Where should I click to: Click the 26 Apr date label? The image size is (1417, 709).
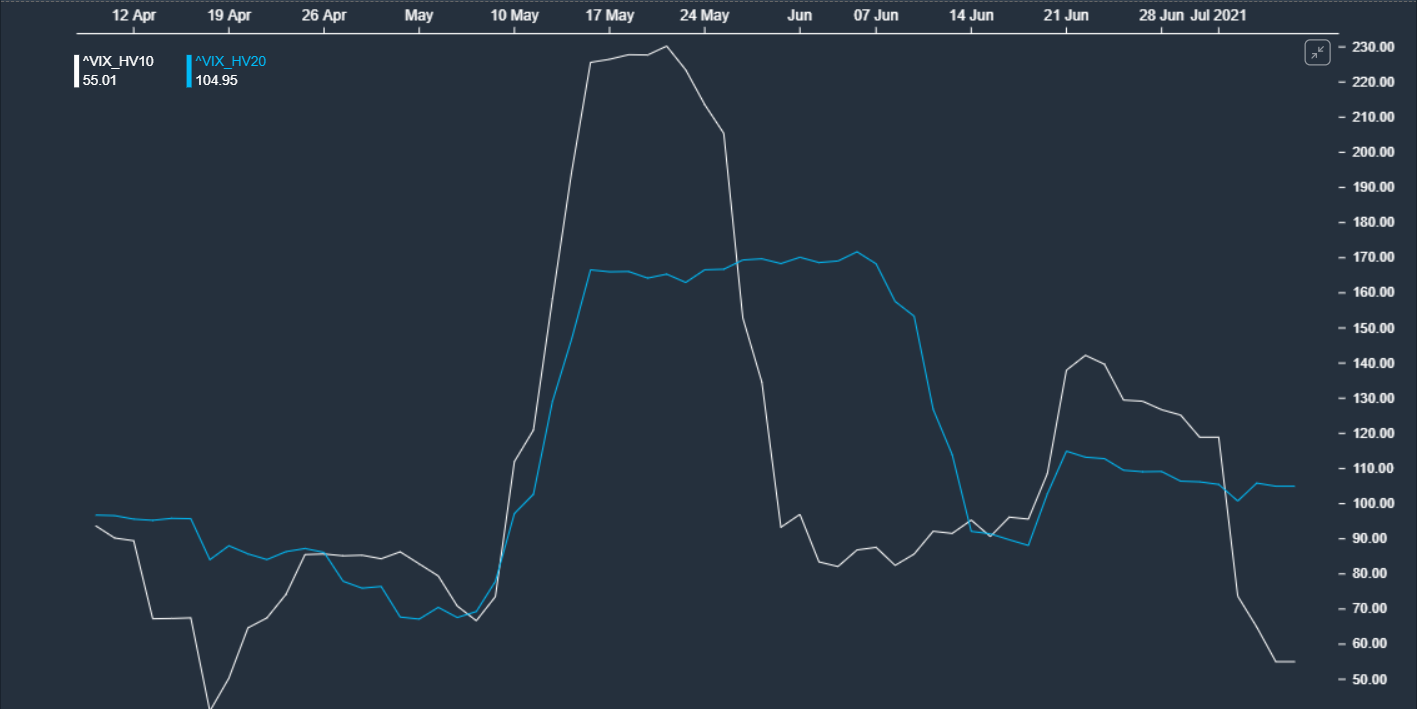324,16
